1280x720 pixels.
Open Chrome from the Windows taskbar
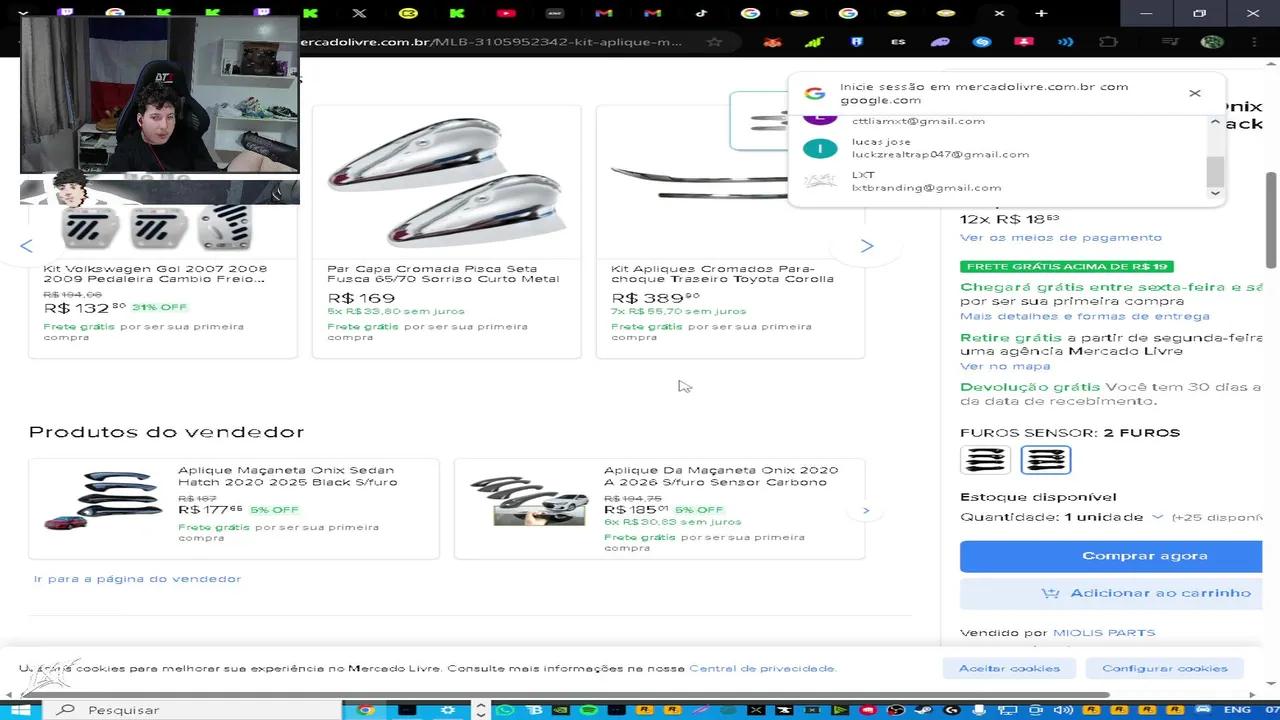(x=366, y=710)
